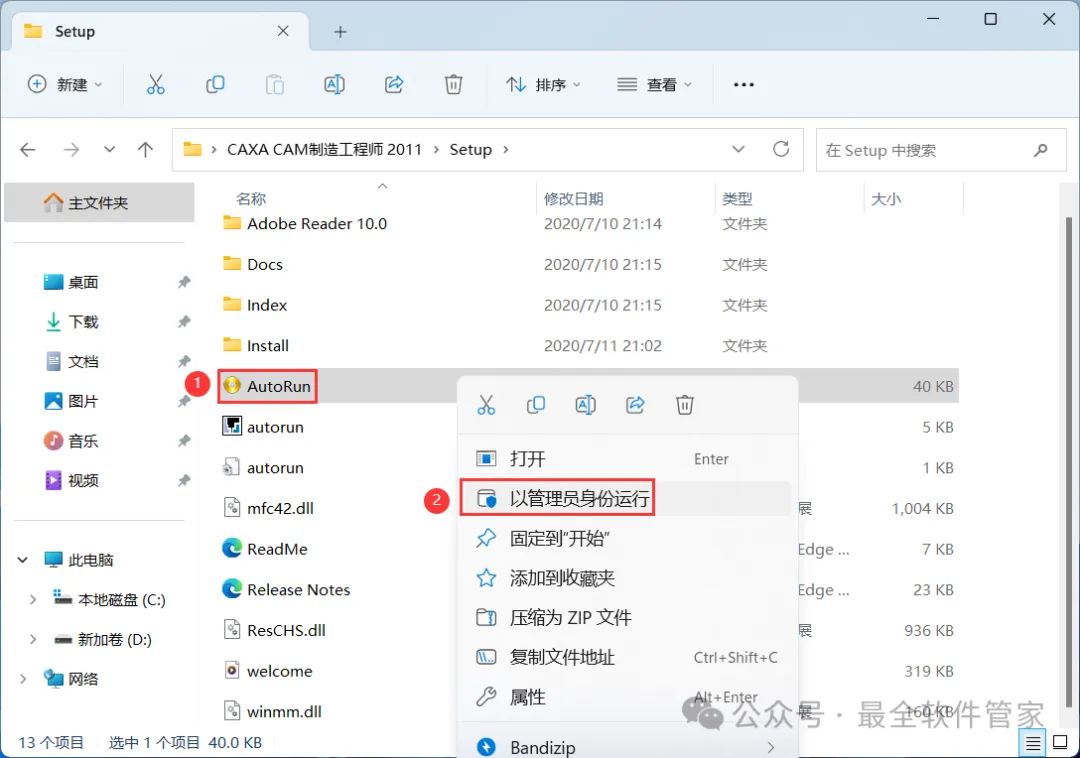
Task: Expand the 网络 tree node
Action: [x=23, y=680]
